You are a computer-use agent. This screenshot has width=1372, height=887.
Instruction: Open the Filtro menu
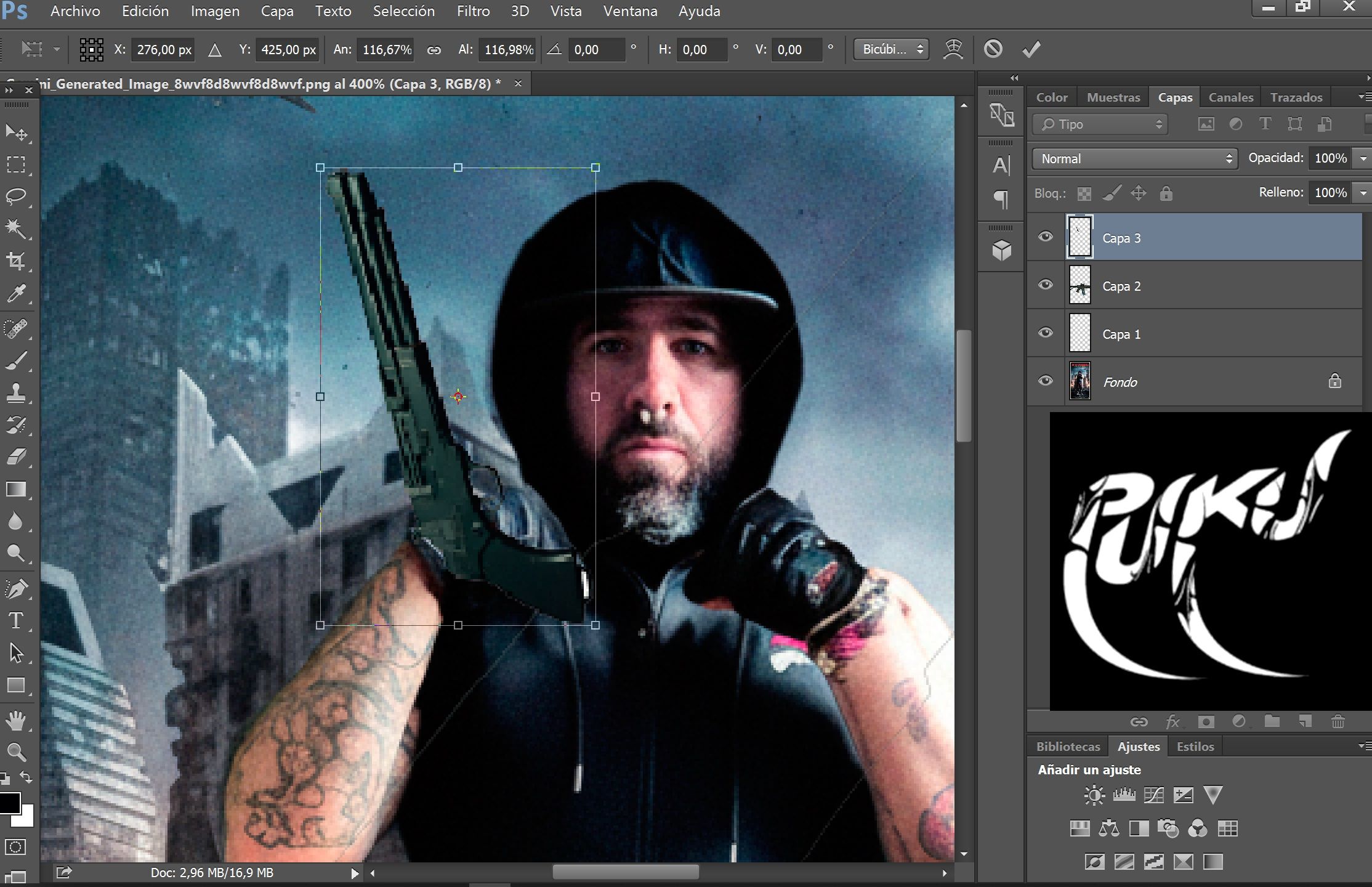click(473, 11)
